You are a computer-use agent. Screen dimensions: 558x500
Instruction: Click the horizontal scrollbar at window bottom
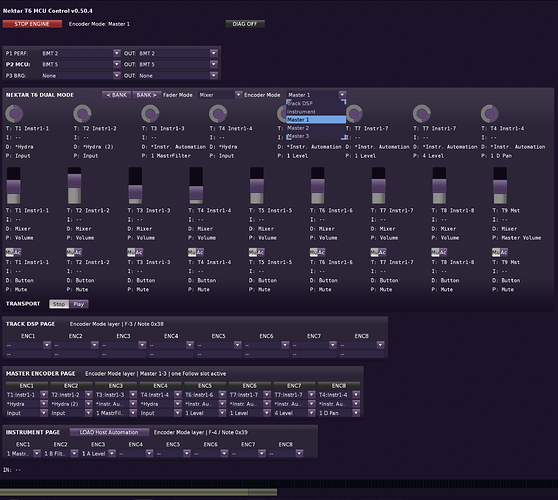click(138, 492)
